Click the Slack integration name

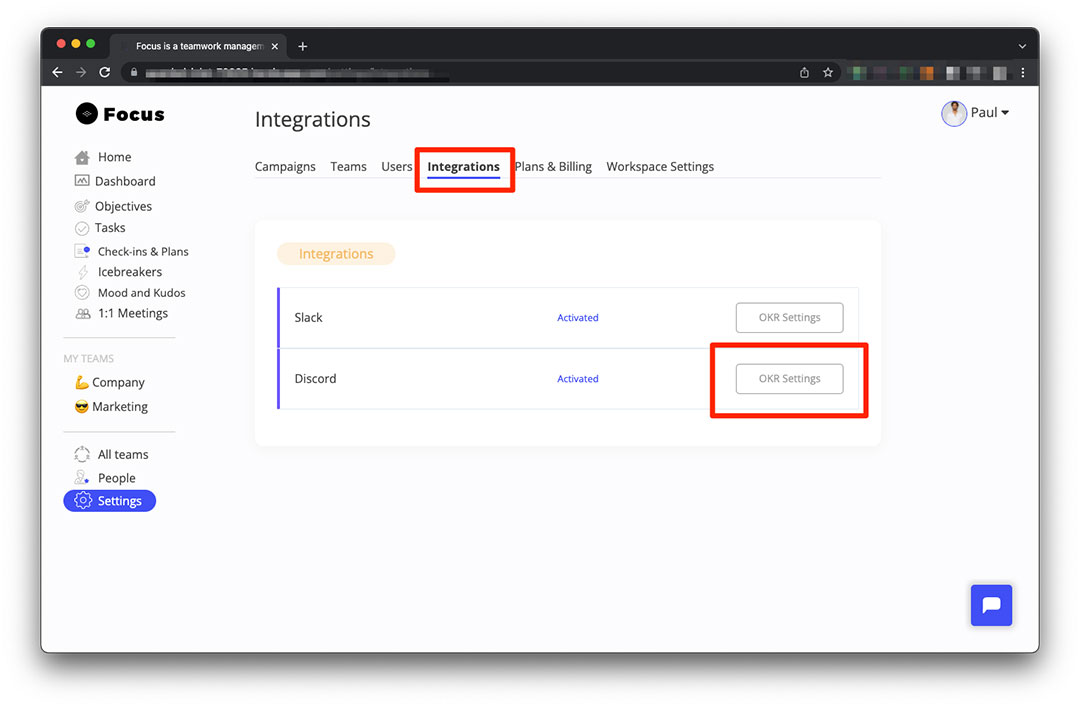pyautogui.click(x=309, y=318)
